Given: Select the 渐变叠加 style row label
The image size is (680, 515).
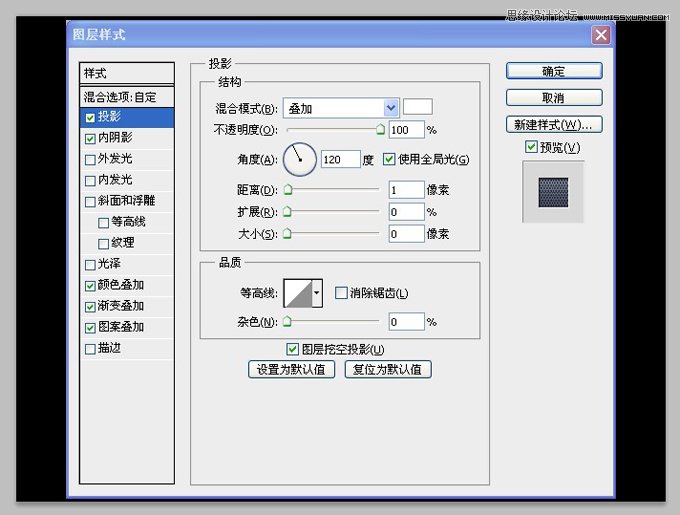Looking at the screenshot, I should pyautogui.click(x=121, y=306).
